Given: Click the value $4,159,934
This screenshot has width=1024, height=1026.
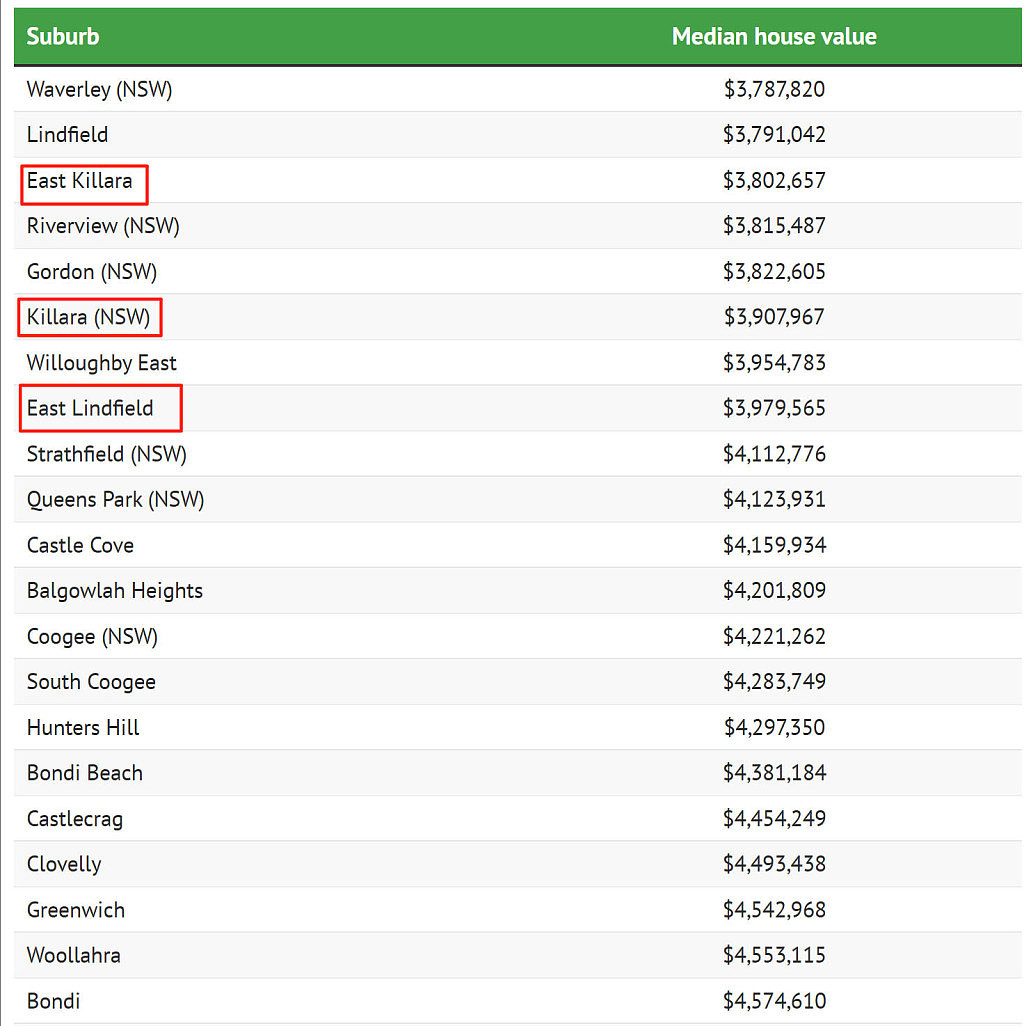Looking at the screenshot, I should point(774,545).
